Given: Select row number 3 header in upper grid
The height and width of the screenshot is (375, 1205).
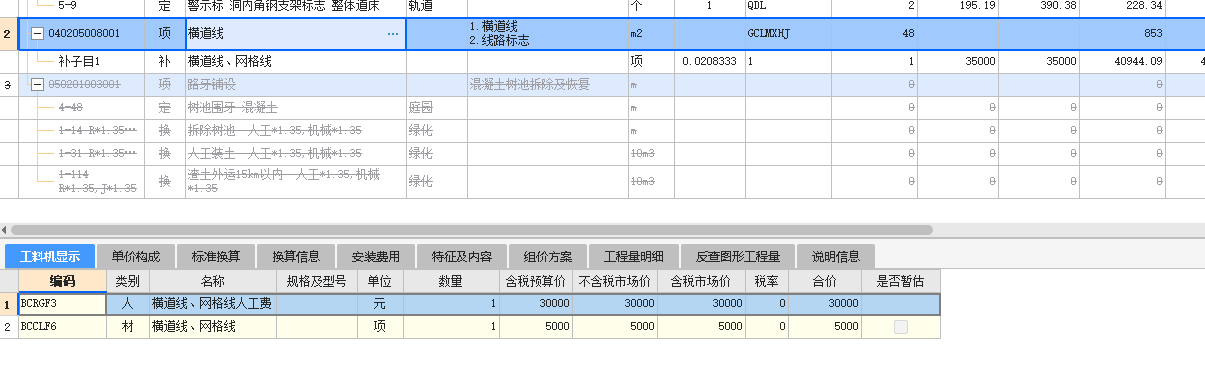Looking at the screenshot, I should click(9, 85).
